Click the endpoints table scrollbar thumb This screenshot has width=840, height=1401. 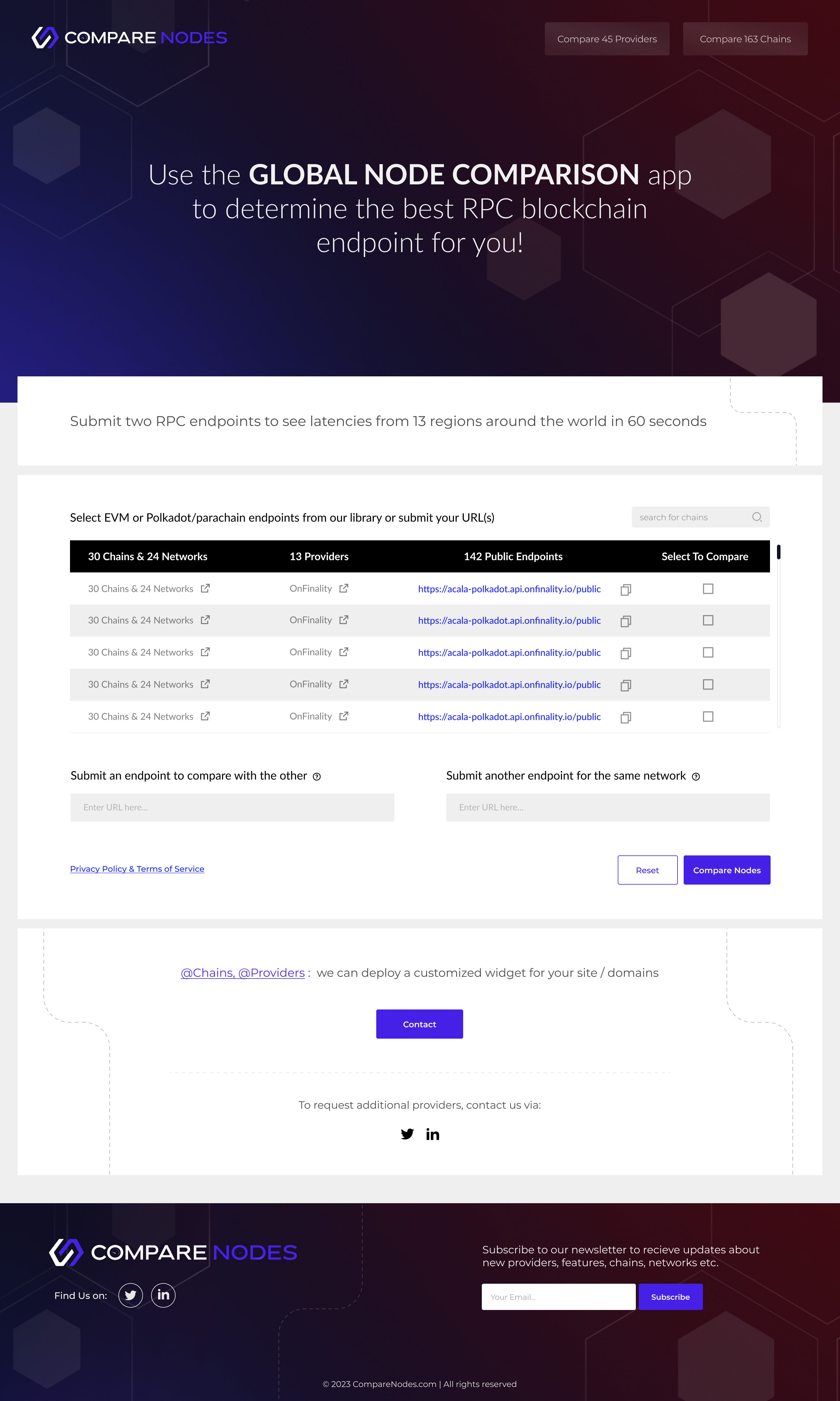pyautogui.click(x=778, y=551)
